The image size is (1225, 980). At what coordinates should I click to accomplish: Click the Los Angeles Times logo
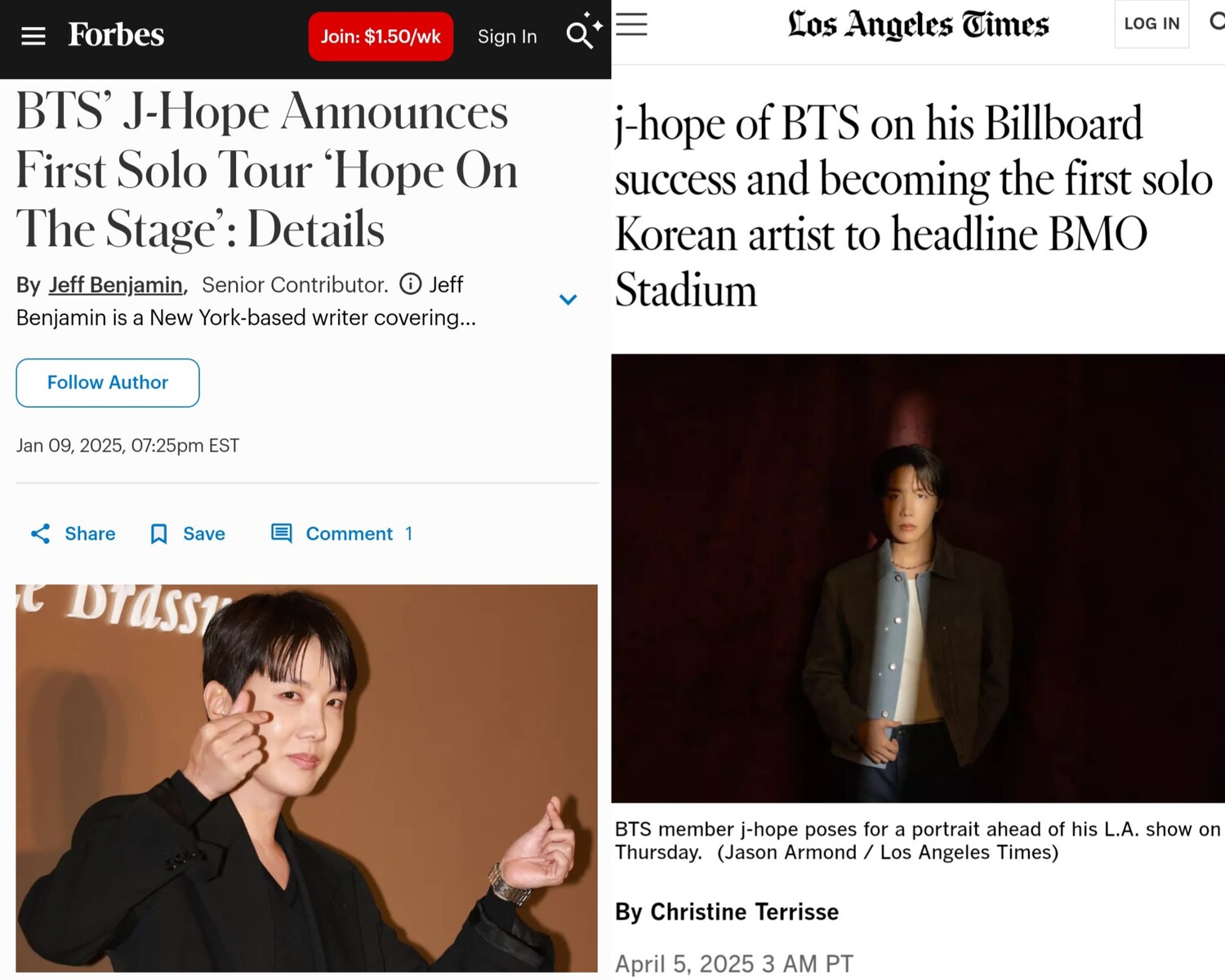point(918,24)
